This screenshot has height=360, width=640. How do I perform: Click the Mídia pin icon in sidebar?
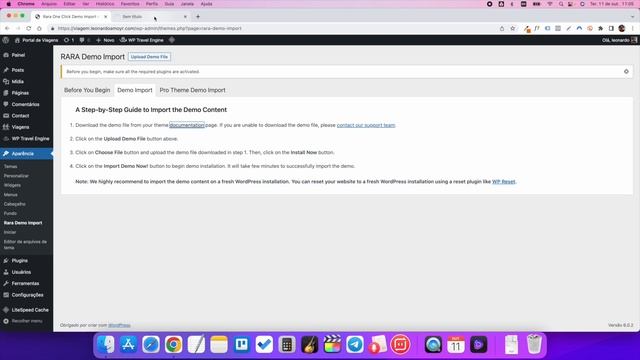coord(6,82)
